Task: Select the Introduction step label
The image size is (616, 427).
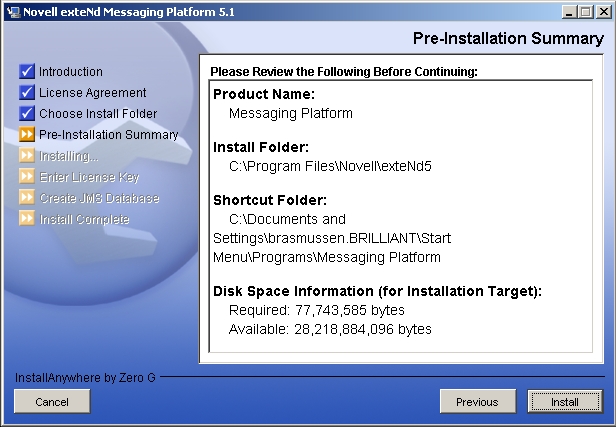Action: click(71, 72)
